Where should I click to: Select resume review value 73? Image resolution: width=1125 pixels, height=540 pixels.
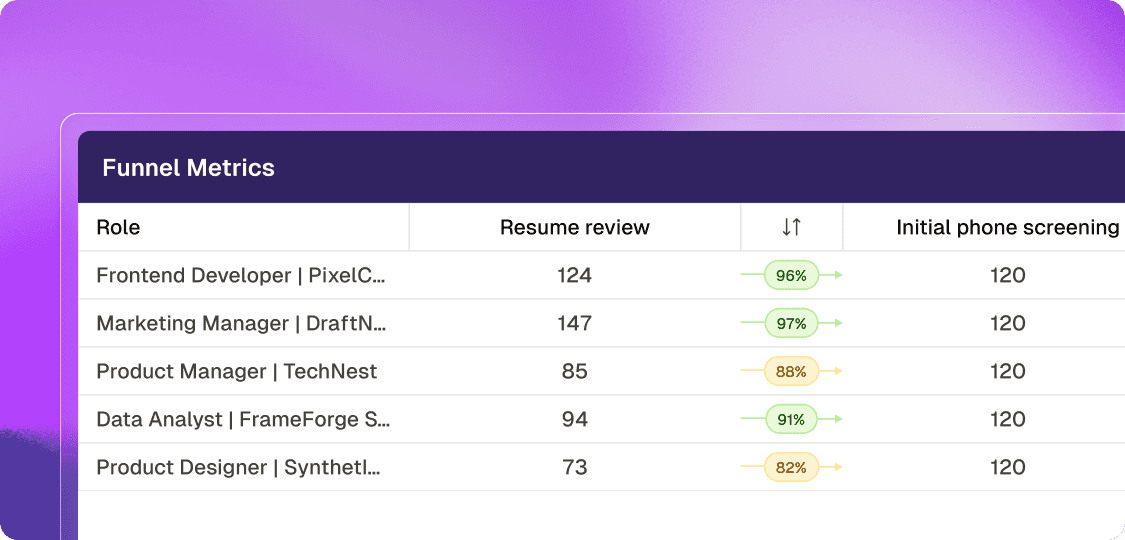pyautogui.click(x=575, y=468)
